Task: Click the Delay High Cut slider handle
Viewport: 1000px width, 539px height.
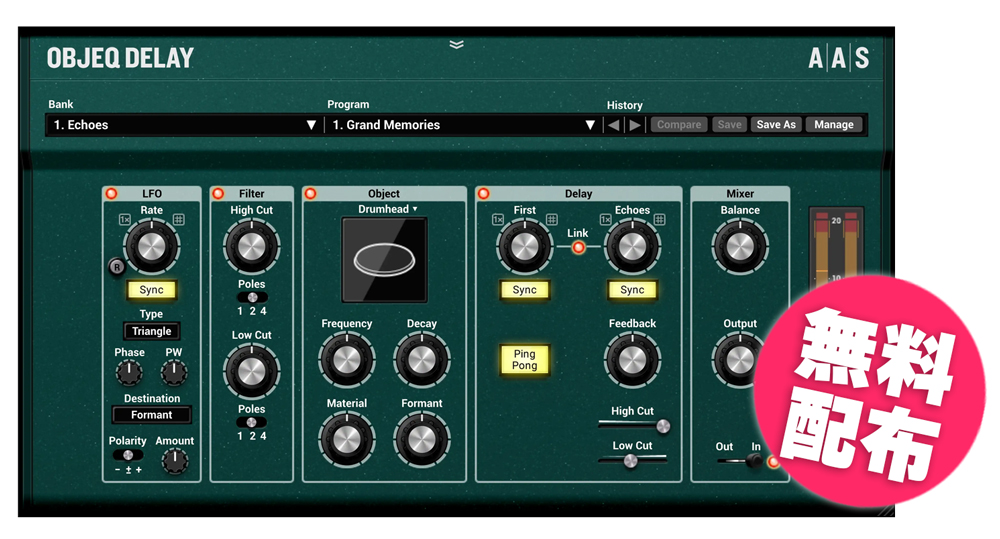Action: [x=661, y=426]
